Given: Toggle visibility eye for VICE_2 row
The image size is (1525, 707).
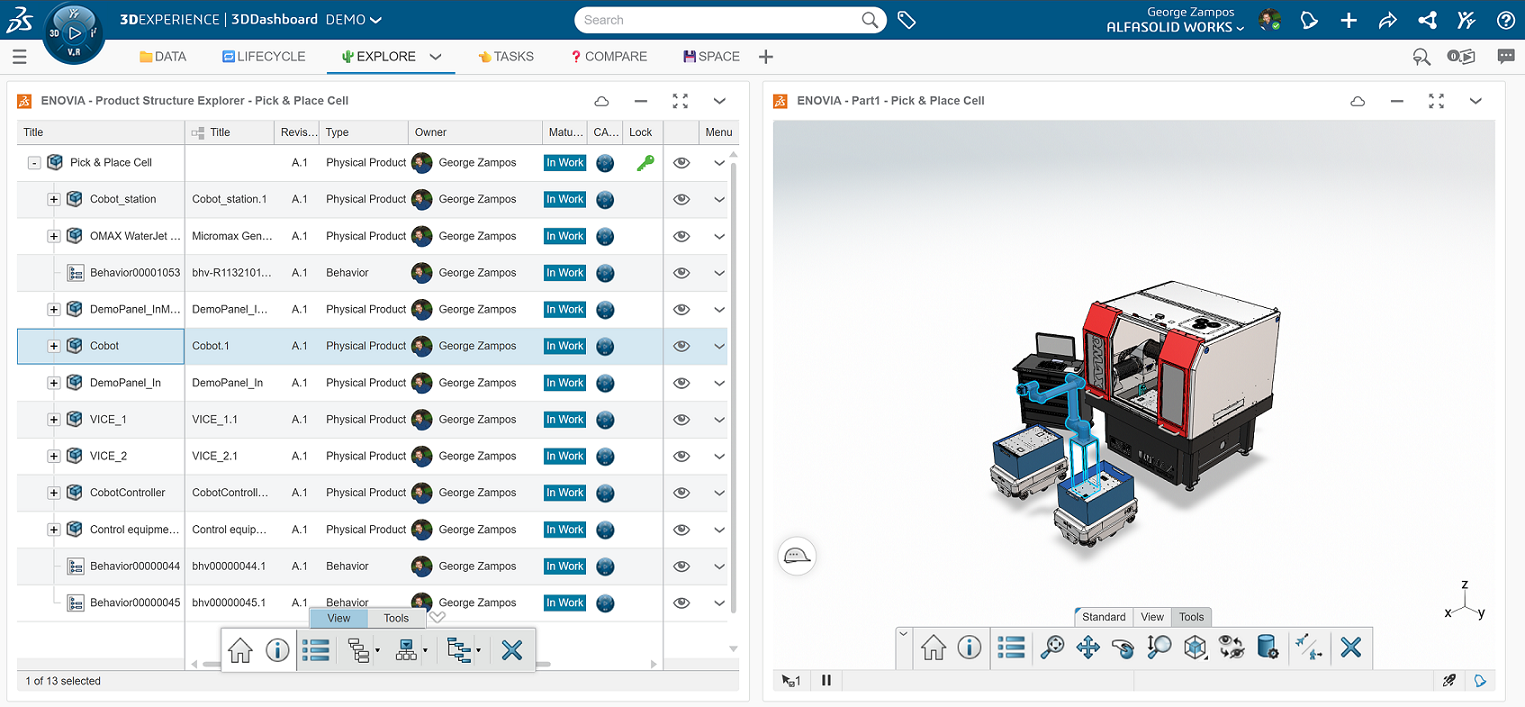Looking at the screenshot, I should tap(682, 456).
